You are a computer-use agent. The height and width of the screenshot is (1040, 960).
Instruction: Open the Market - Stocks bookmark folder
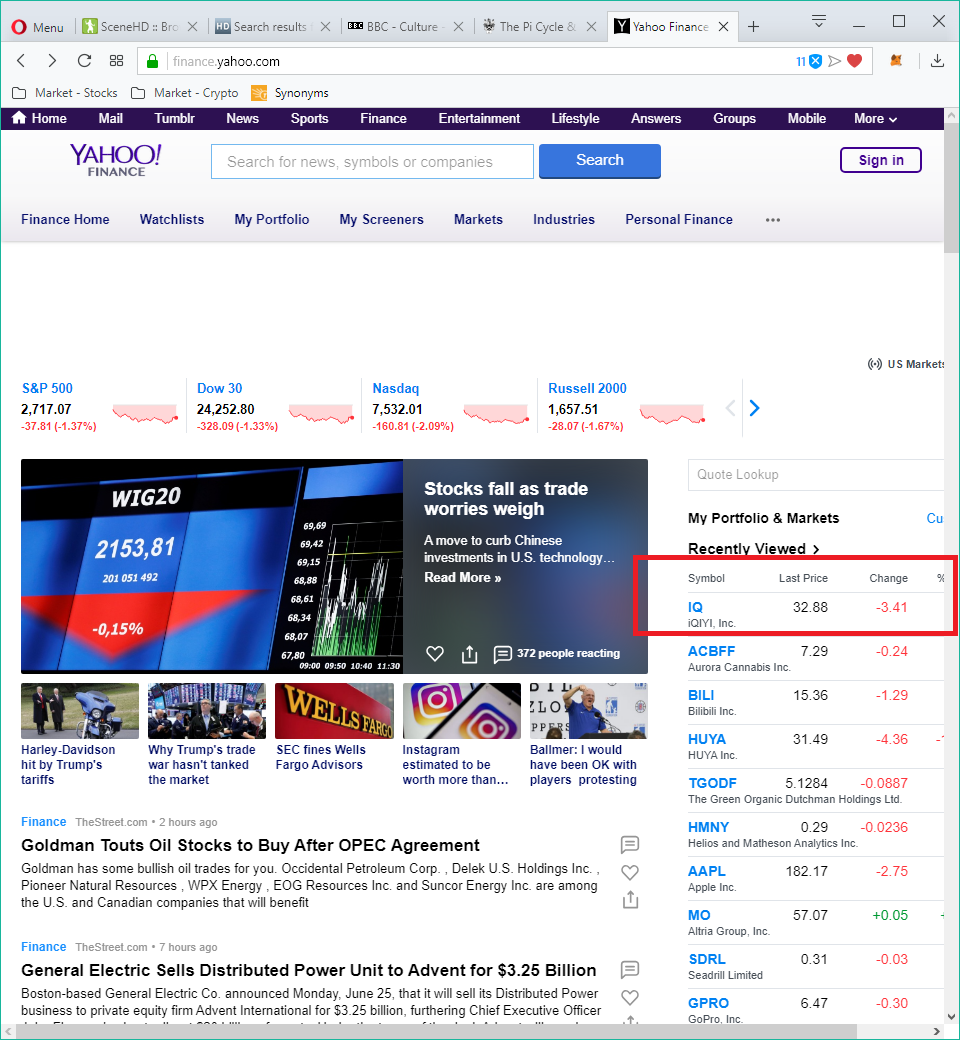(x=65, y=93)
